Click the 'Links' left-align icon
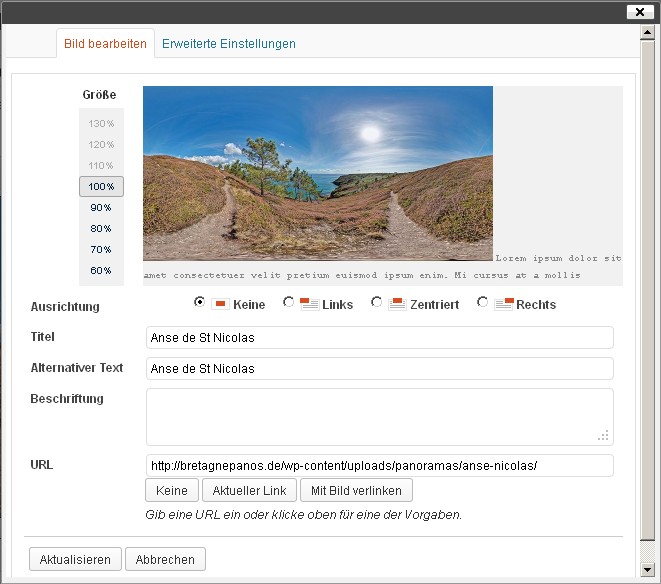The image size is (661, 584). (x=309, y=304)
